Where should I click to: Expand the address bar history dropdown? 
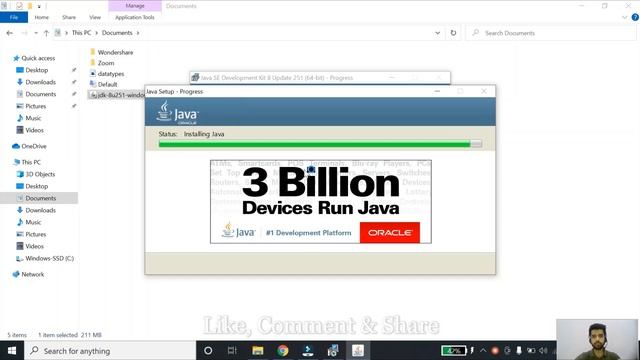[438, 33]
